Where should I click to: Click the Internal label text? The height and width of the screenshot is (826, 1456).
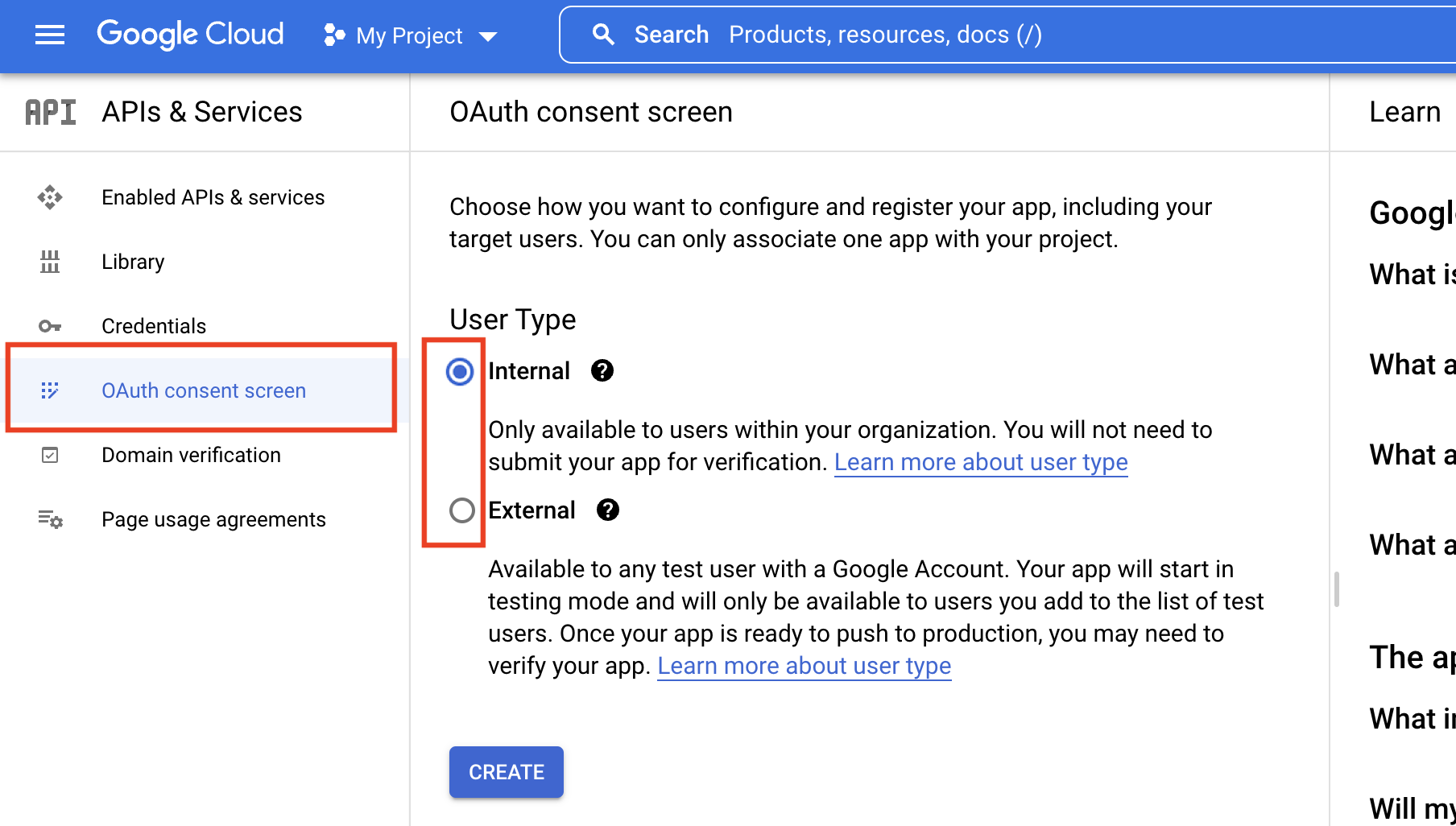pos(529,371)
